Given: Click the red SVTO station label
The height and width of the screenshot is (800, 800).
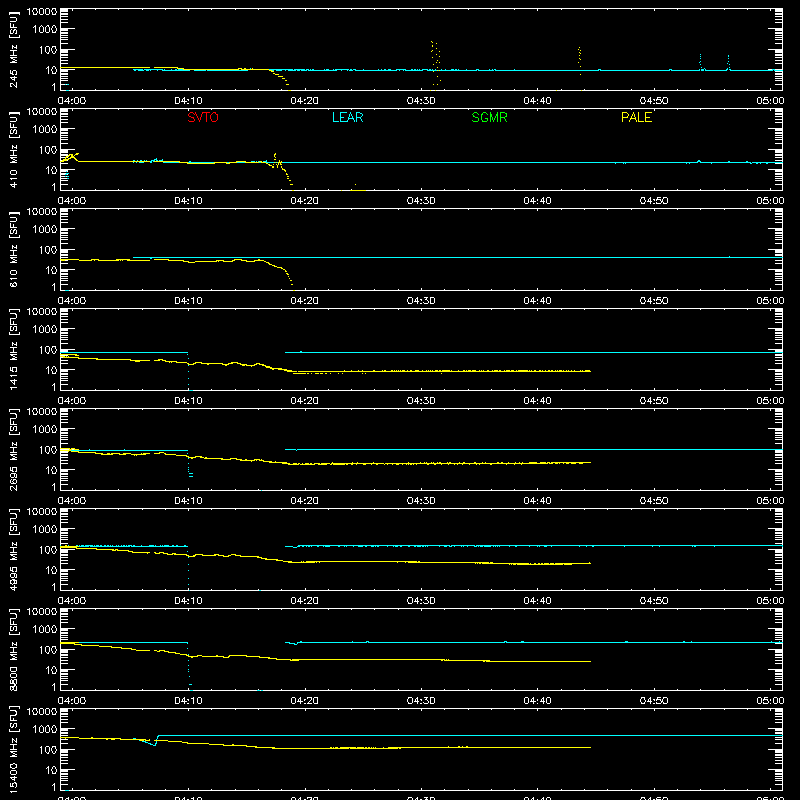Looking at the screenshot, I should point(203,117).
